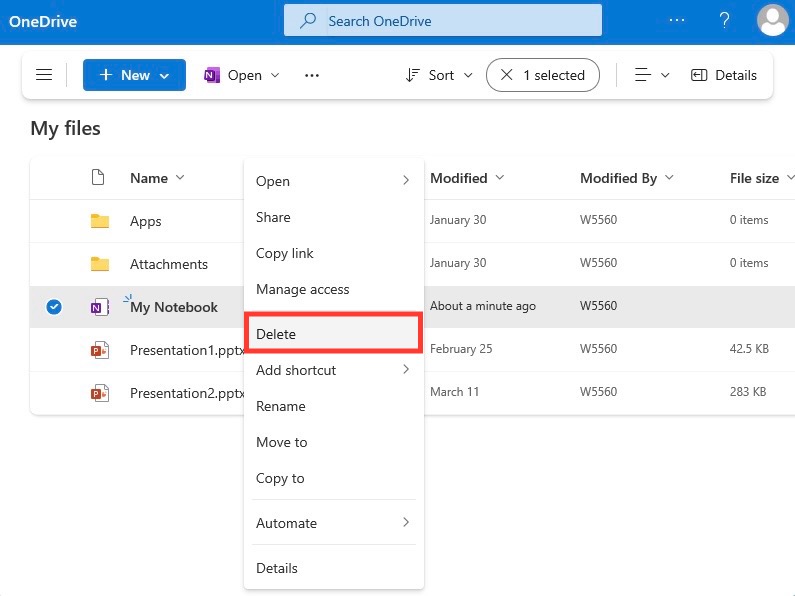Click the Sort arrows icon

point(412,76)
